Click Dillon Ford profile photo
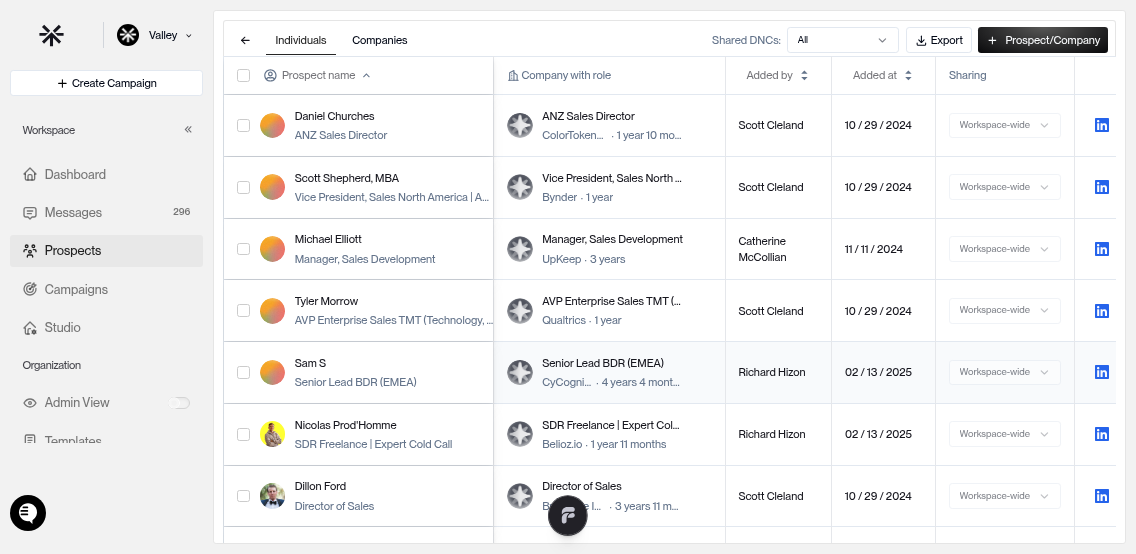The height and width of the screenshot is (554, 1136). (x=272, y=496)
